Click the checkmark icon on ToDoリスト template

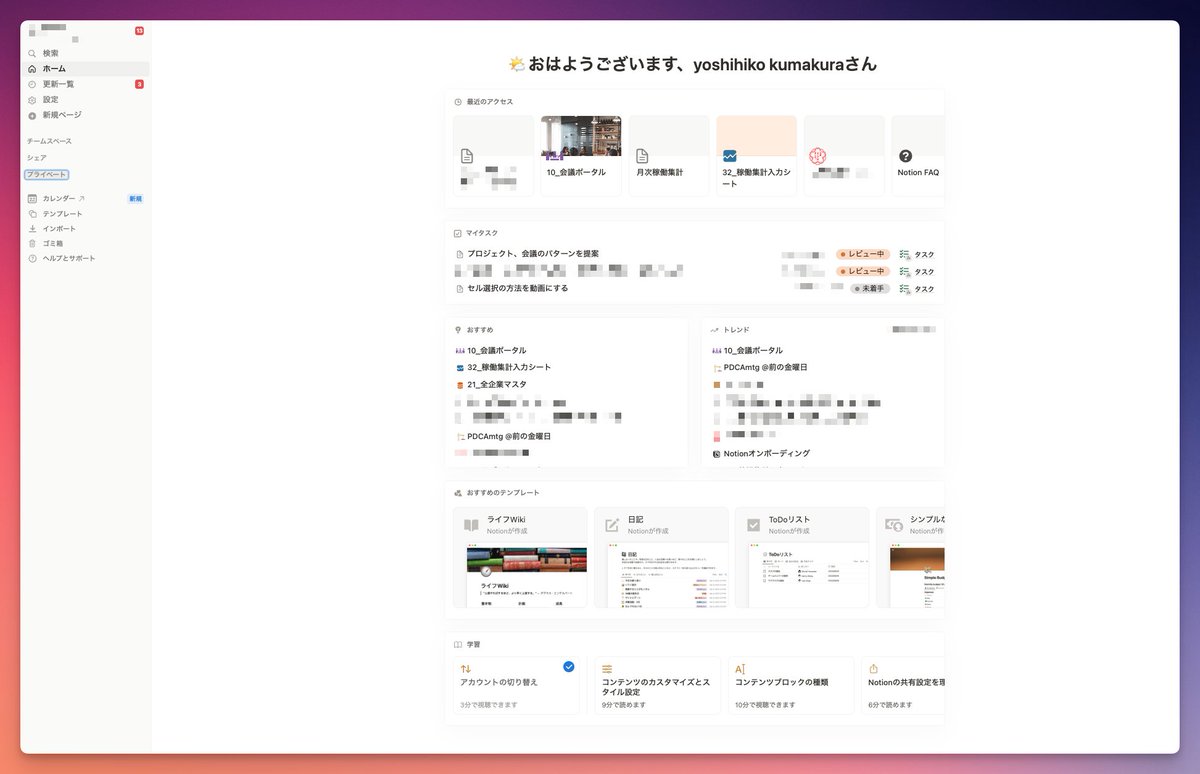click(x=753, y=525)
